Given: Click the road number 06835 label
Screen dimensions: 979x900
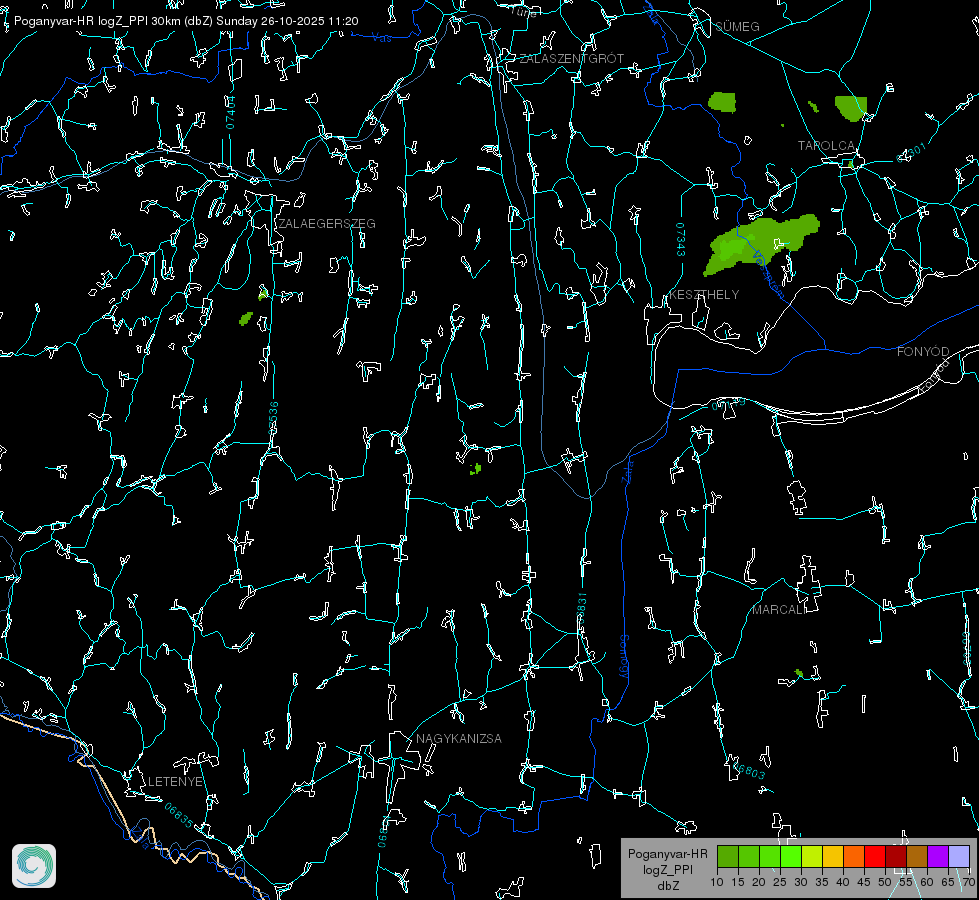Looking at the screenshot, I should [x=179, y=816].
